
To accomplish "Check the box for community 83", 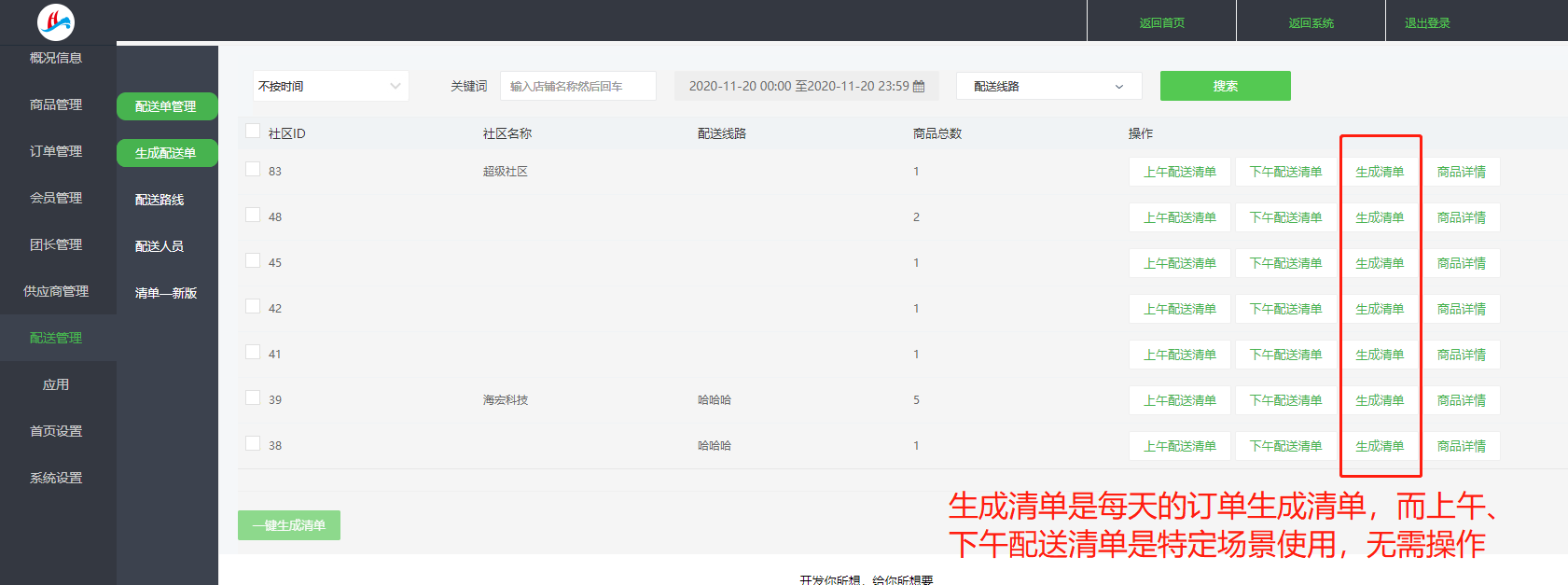I will click(253, 169).
